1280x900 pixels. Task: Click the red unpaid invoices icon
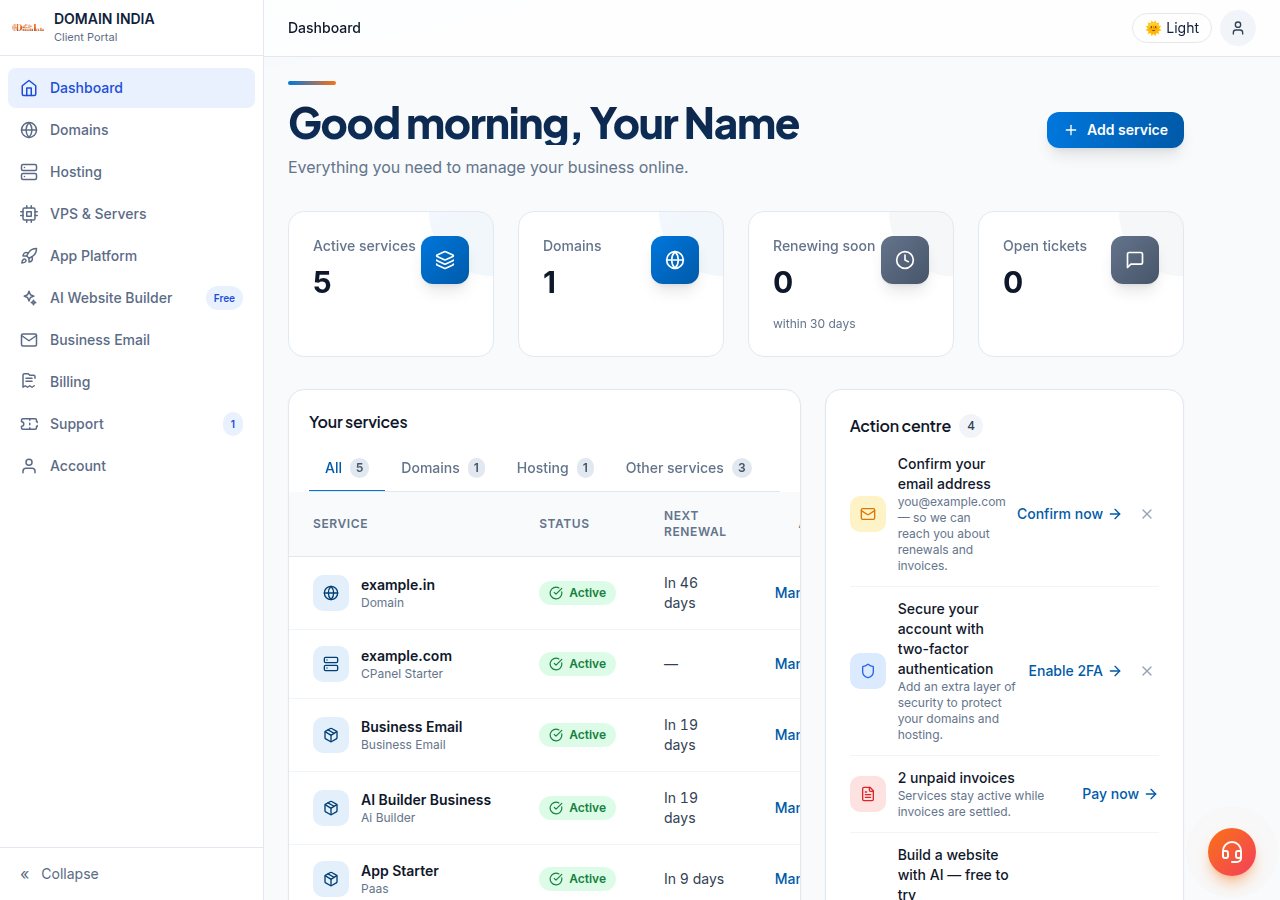[868, 794]
